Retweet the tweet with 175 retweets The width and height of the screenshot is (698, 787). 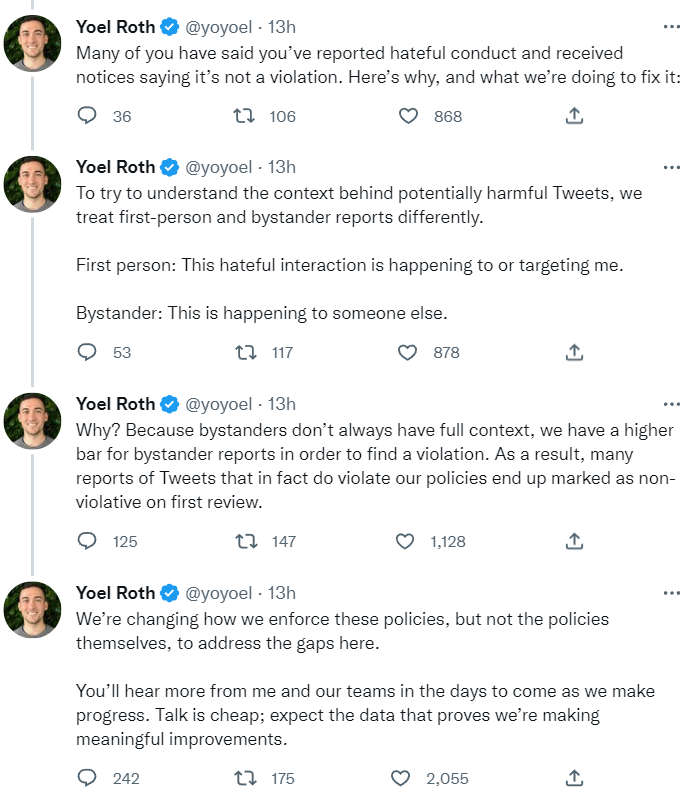[x=241, y=778]
